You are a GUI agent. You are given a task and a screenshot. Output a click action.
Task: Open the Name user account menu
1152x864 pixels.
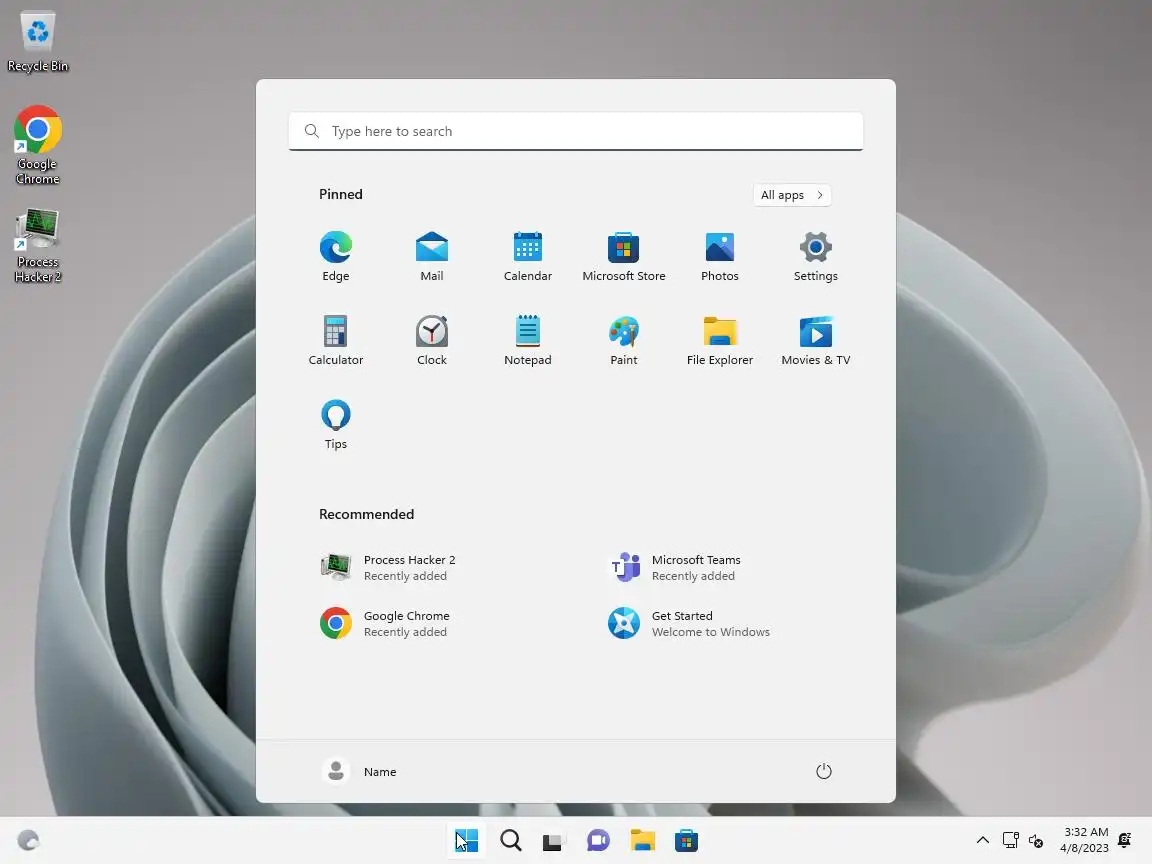[x=359, y=771]
